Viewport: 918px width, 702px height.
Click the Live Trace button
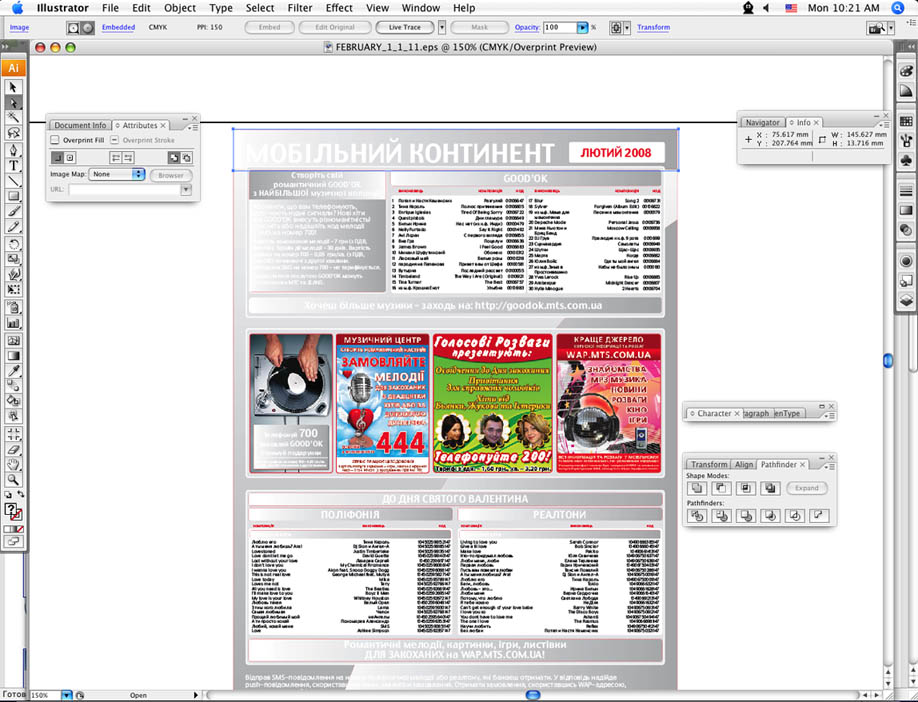coord(405,27)
